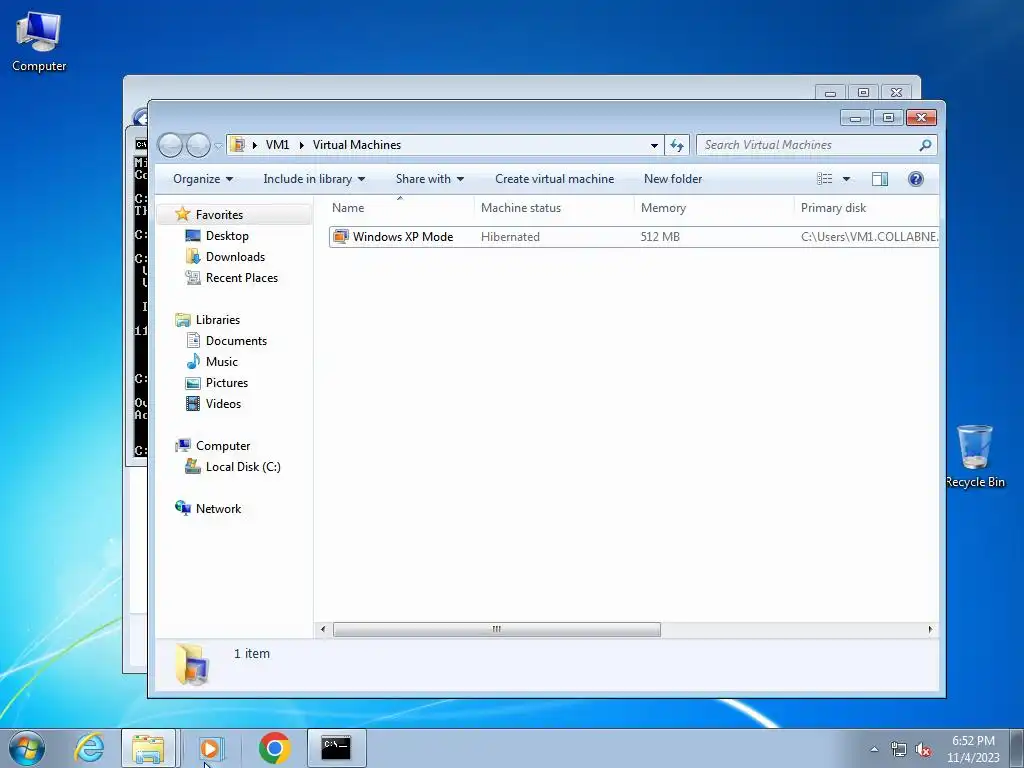This screenshot has width=1024, height=768.
Task: Open the Music library
Action: (x=221, y=361)
